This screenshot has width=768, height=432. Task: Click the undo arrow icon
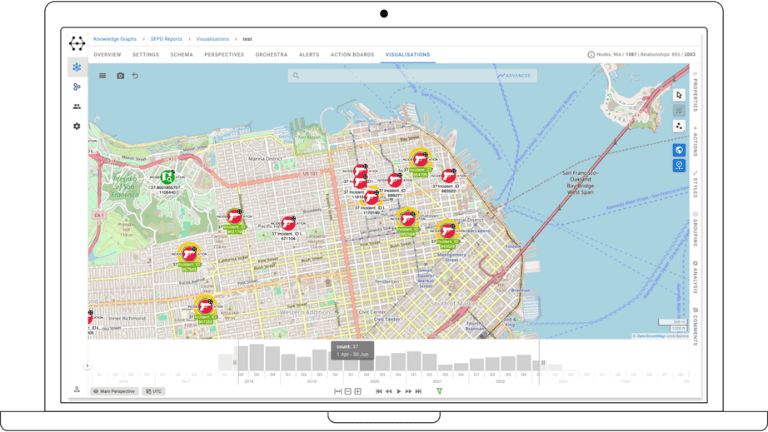[135, 75]
